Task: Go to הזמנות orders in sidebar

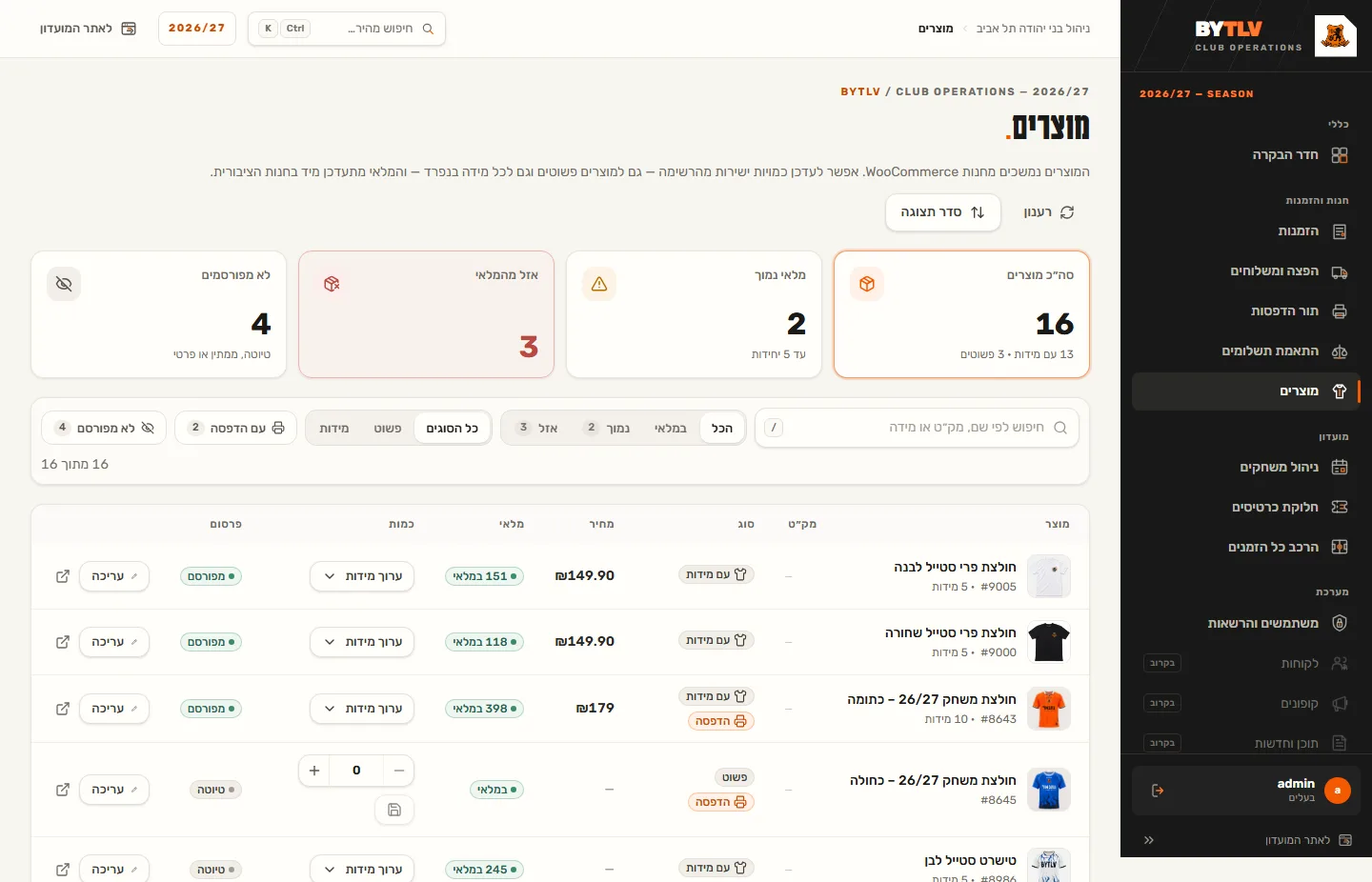Action: (x=1244, y=231)
